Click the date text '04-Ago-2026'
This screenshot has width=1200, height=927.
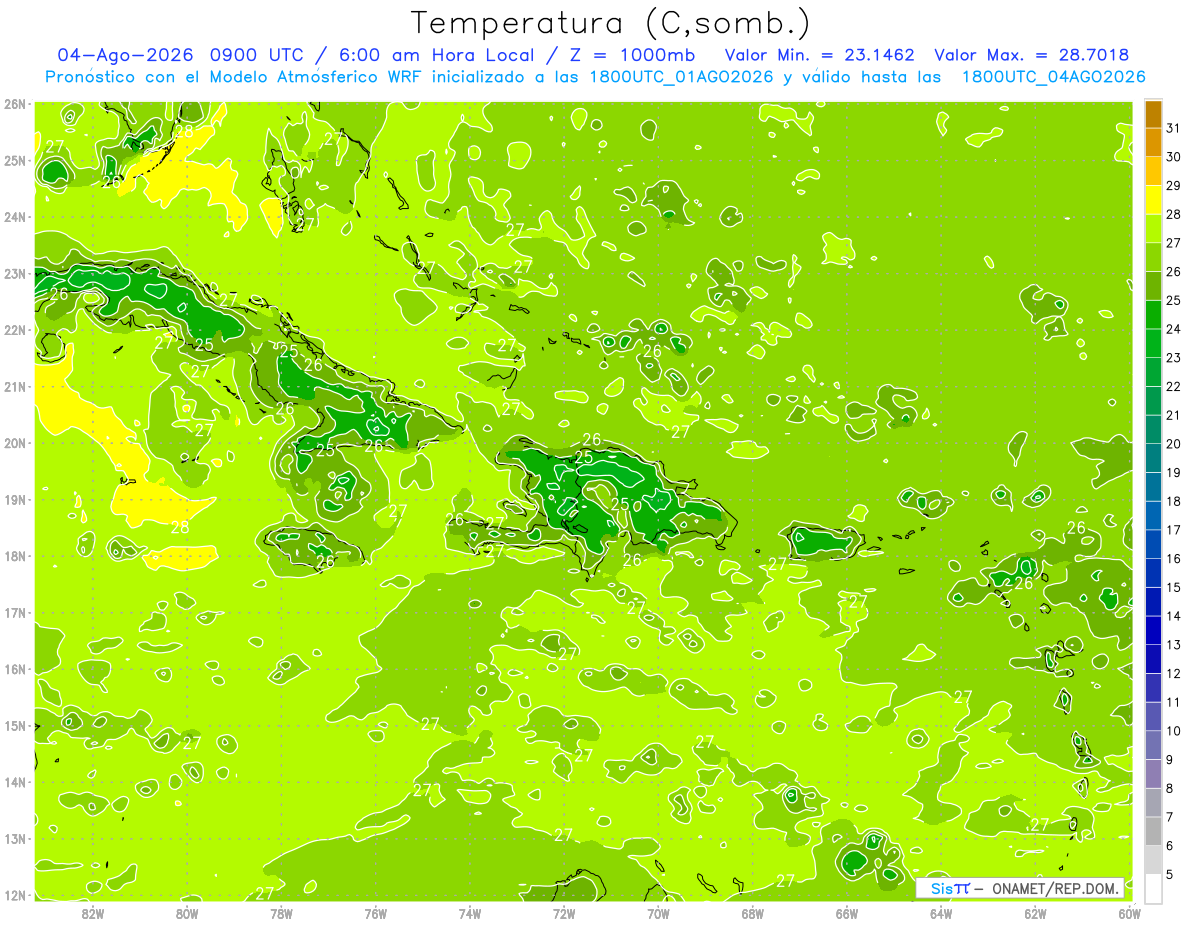(126, 55)
